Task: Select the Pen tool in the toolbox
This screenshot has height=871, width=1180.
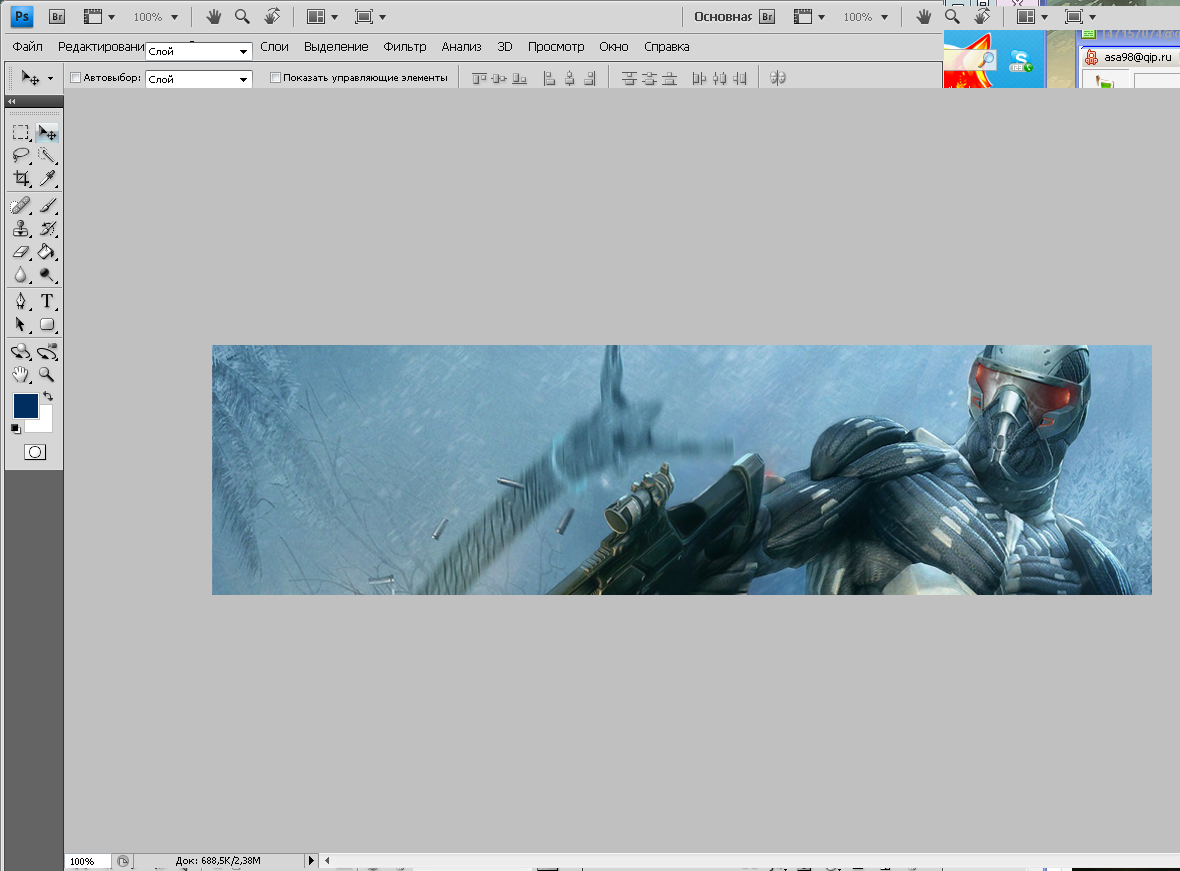Action: tap(21, 301)
